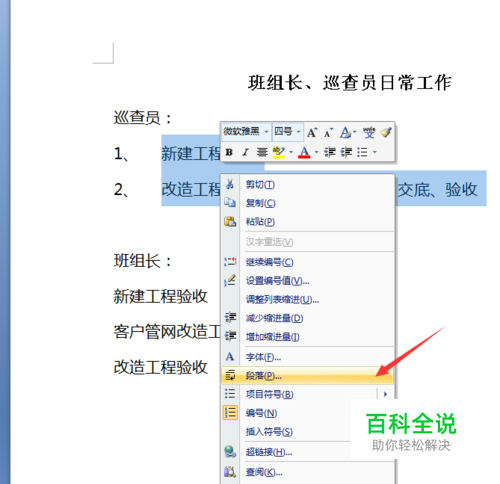This screenshot has width=500, height=484.
Task: Click the line 新建工程验收
Action: click(161, 296)
